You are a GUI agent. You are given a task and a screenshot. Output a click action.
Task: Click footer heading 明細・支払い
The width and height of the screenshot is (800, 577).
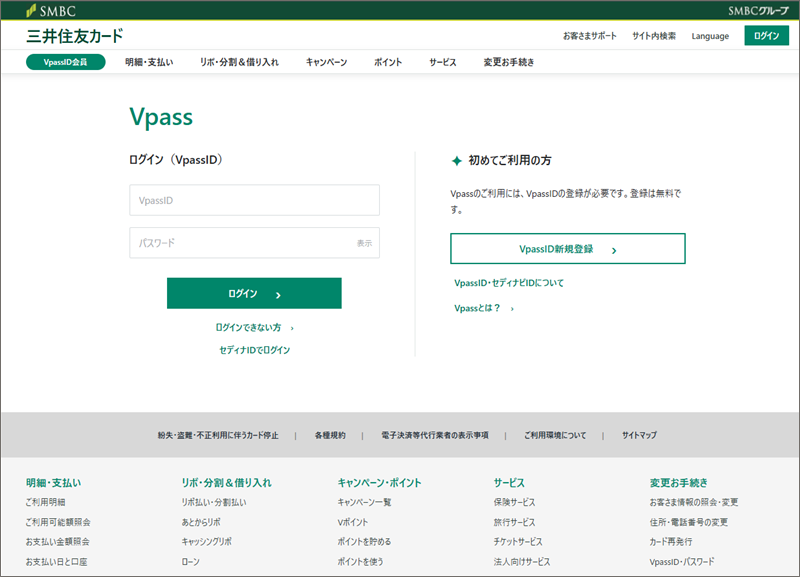[x=53, y=483]
